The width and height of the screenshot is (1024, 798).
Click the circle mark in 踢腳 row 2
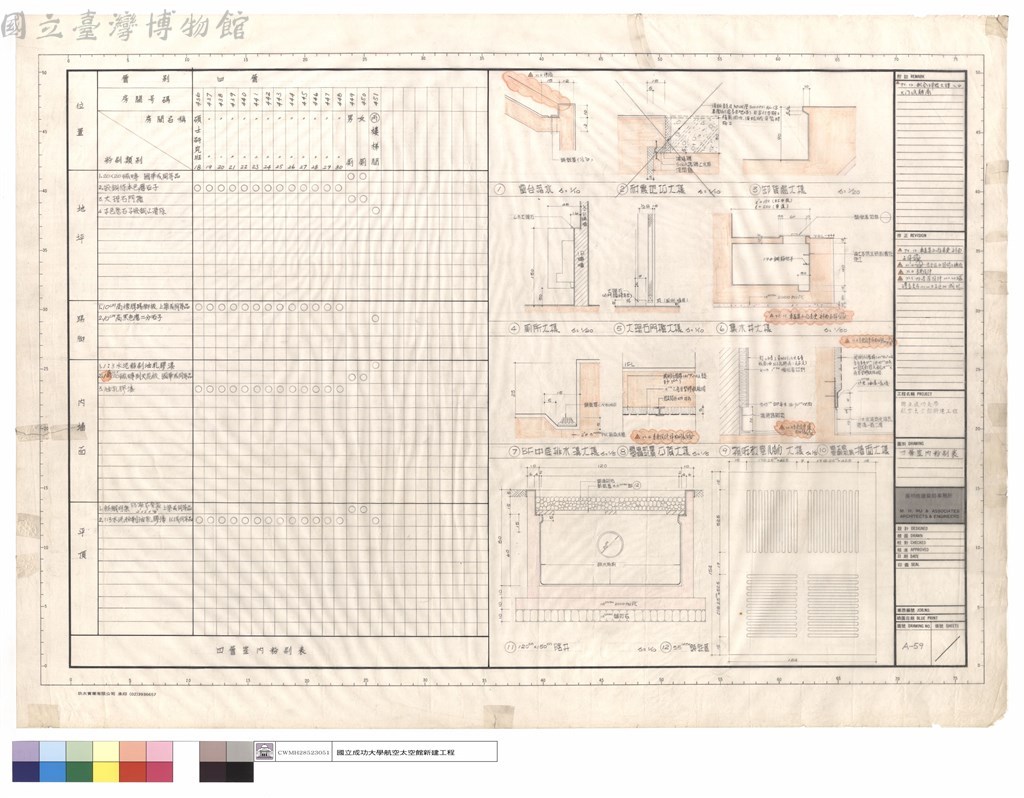click(376, 319)
